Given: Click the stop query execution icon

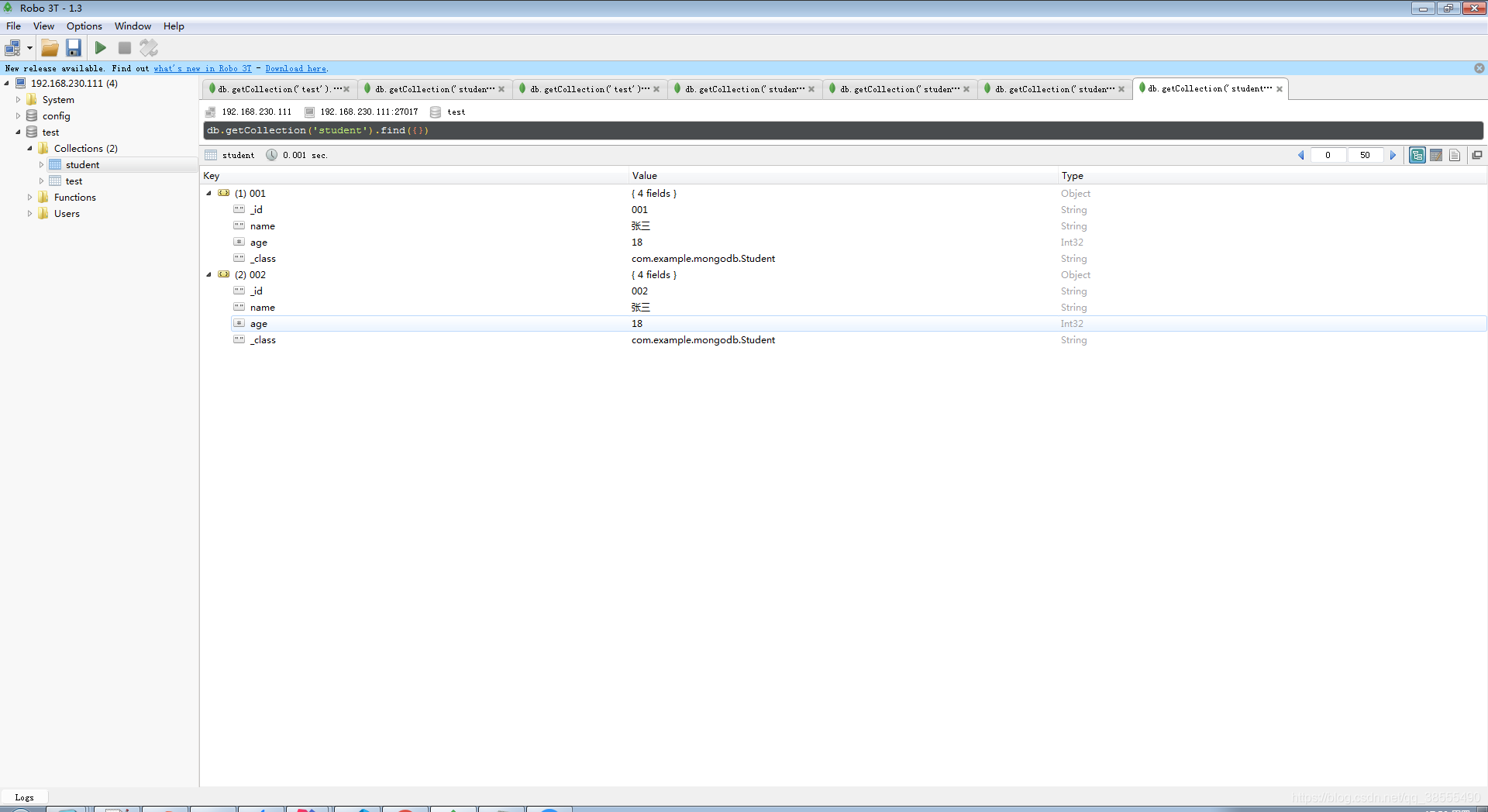Looking at the screenshot, I should pyautogui.click(x=124, y=47).
